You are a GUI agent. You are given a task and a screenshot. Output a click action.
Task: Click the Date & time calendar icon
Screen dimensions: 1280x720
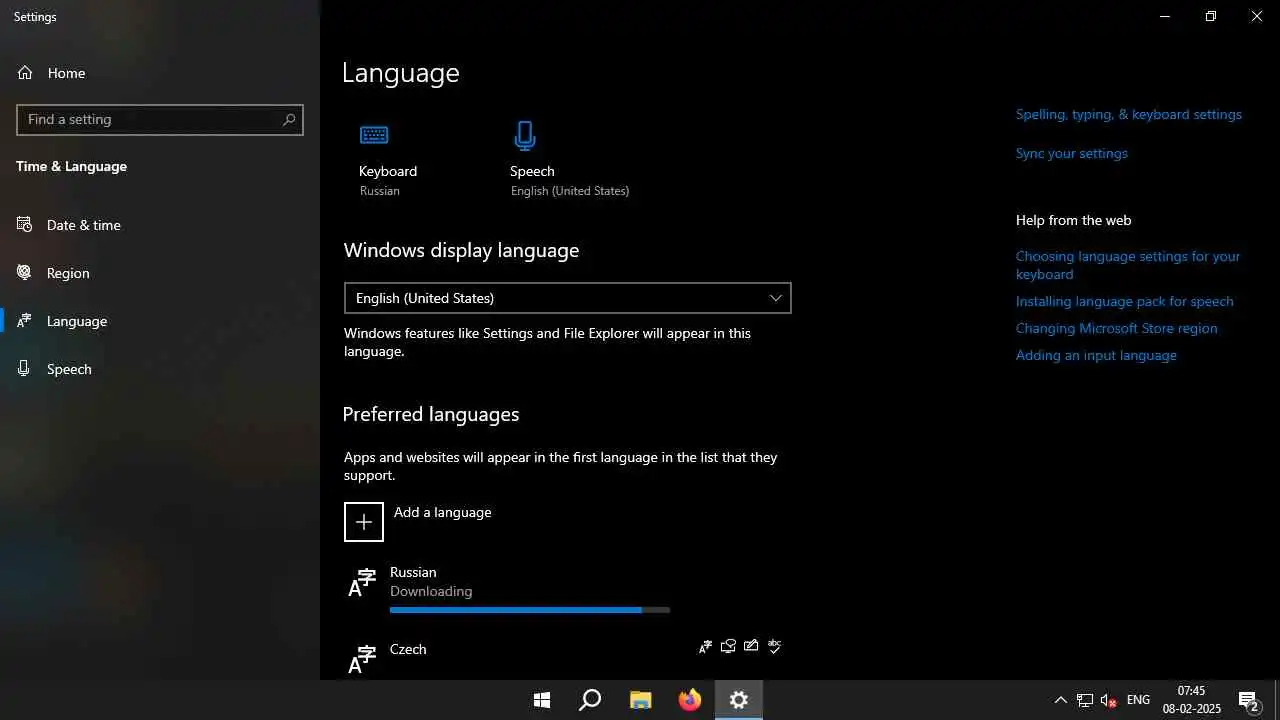click(25, 225)
